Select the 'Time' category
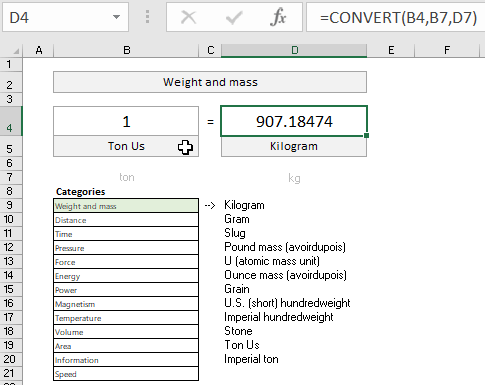The width and height of the screenshot is (485, 385). click(x=126, y=234)
